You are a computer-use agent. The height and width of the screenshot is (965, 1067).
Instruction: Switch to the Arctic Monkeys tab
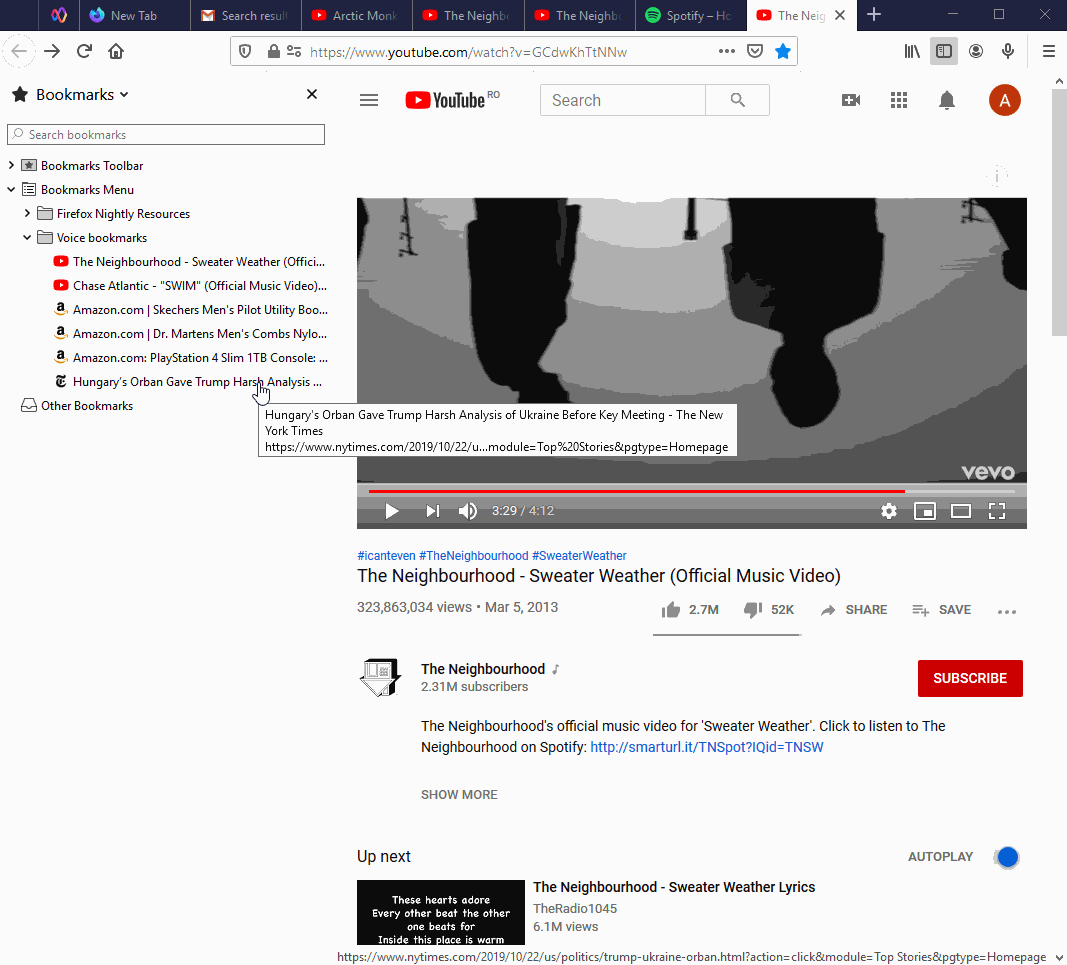pos(357,15)
